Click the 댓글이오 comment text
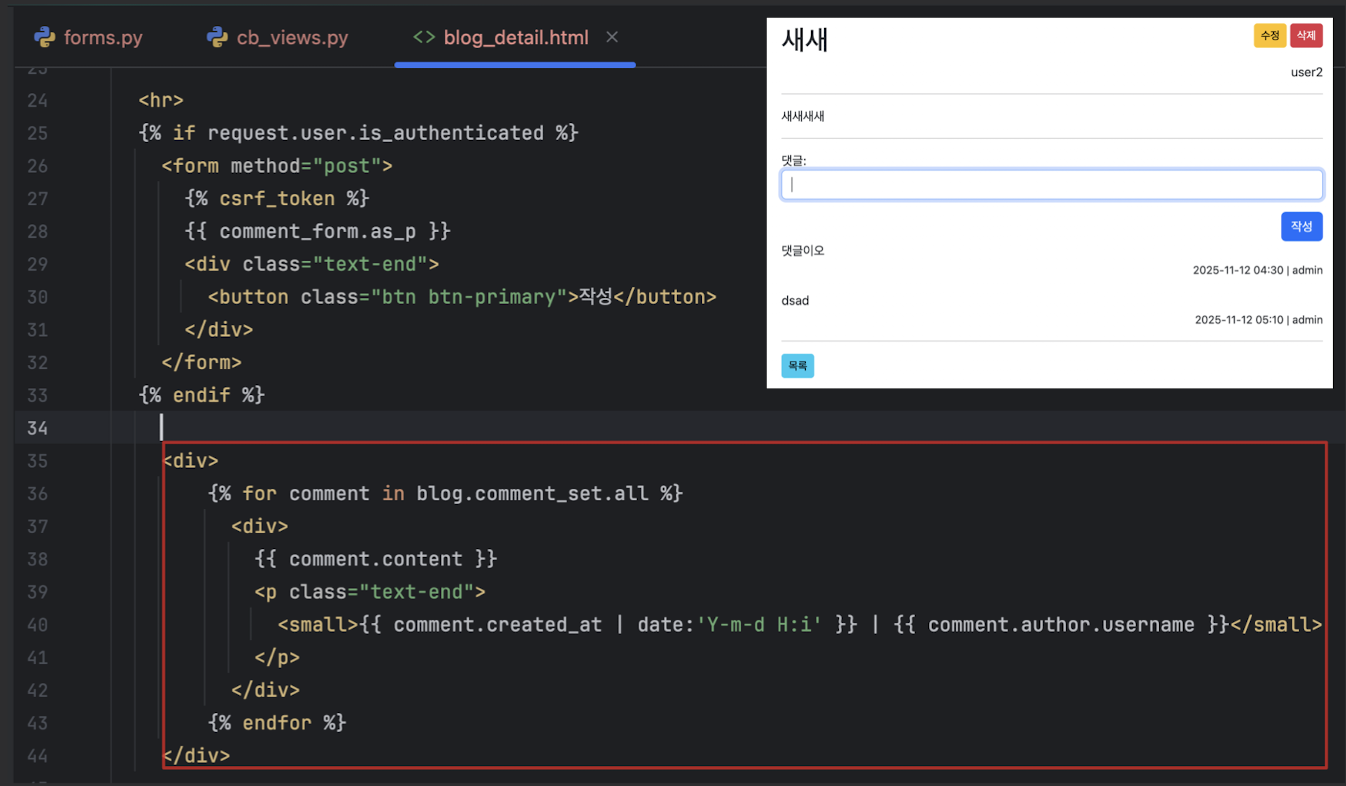 pos(803,250)
